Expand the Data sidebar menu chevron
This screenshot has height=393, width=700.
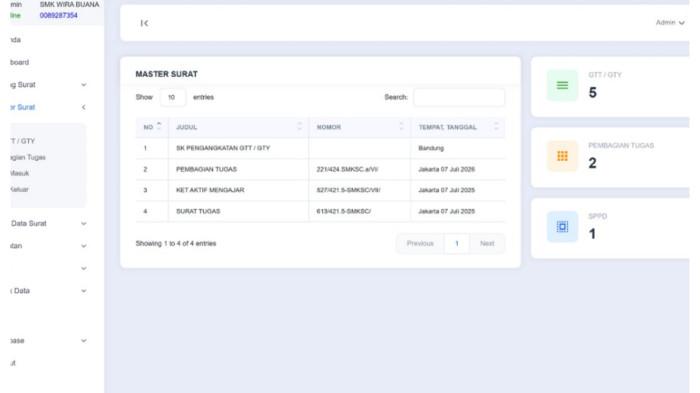[83, 291]
